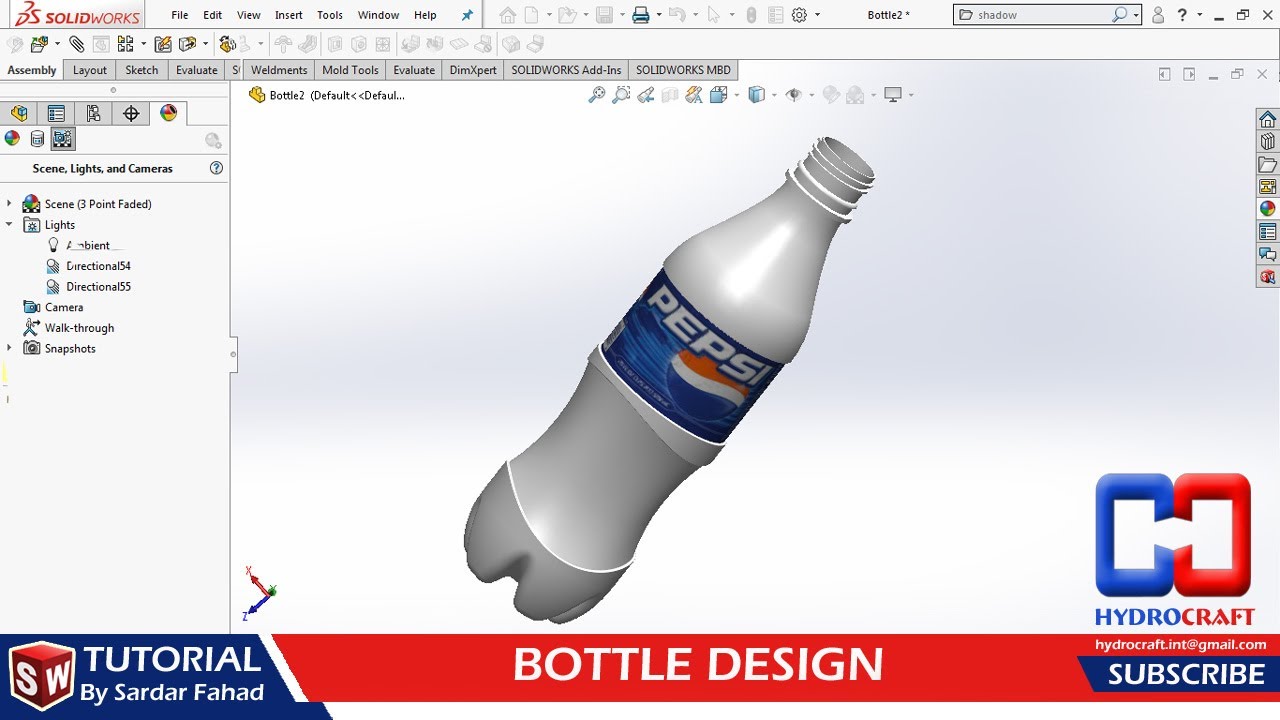Viewport: 1280px width, 720px height.
Task: Click the Zoom to Fit magnifier icon
Action: pos(597,95)
